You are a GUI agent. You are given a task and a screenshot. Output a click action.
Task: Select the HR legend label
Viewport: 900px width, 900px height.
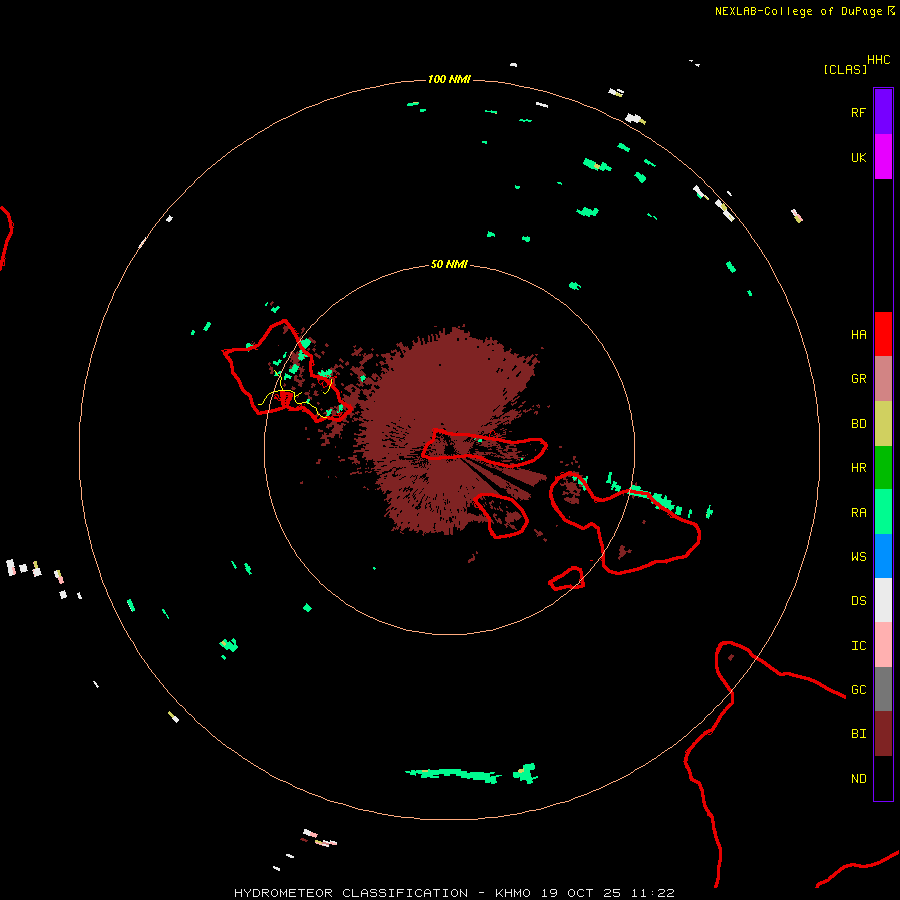(x=858, y=468)
